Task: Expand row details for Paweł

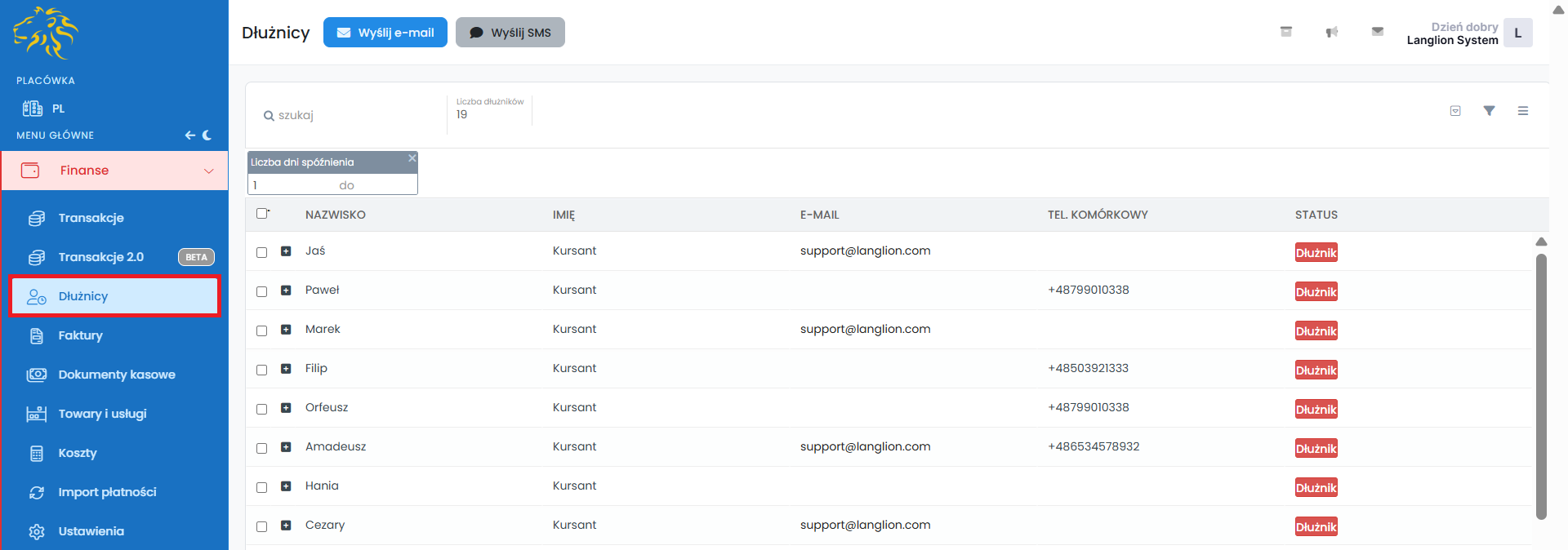Action: [286, 291]
